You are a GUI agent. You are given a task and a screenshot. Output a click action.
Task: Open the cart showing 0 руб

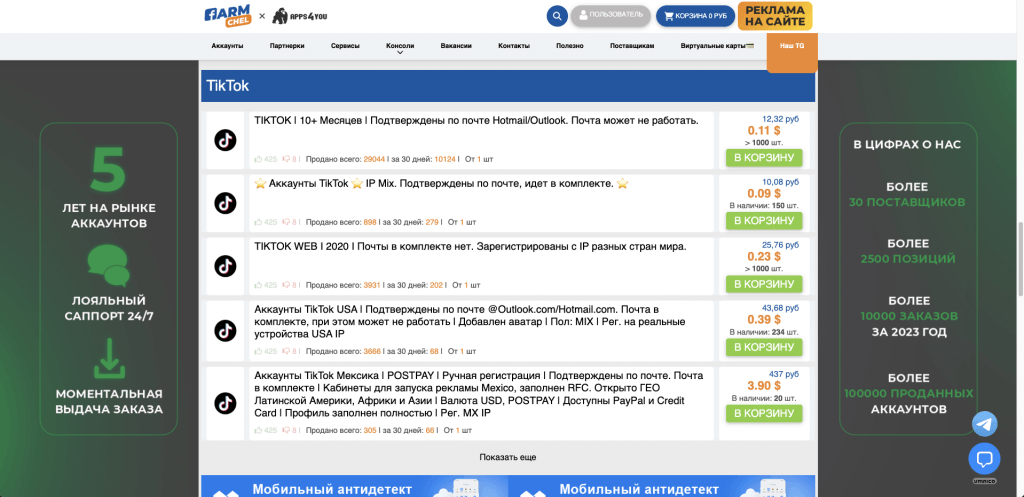pyautogui.click(x=695, y=16)
